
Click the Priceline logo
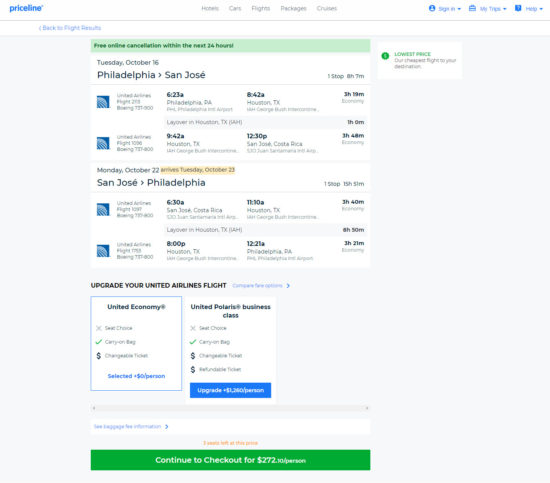pyautogui.click(x=26, y=8)
